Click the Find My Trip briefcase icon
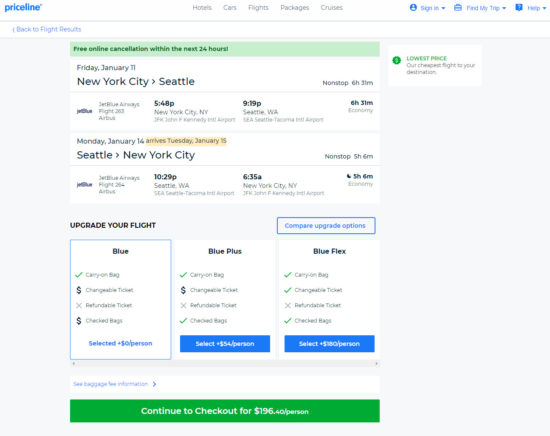Image resolution: width=550 pixels, height=436 pixels. click(458, 7)
